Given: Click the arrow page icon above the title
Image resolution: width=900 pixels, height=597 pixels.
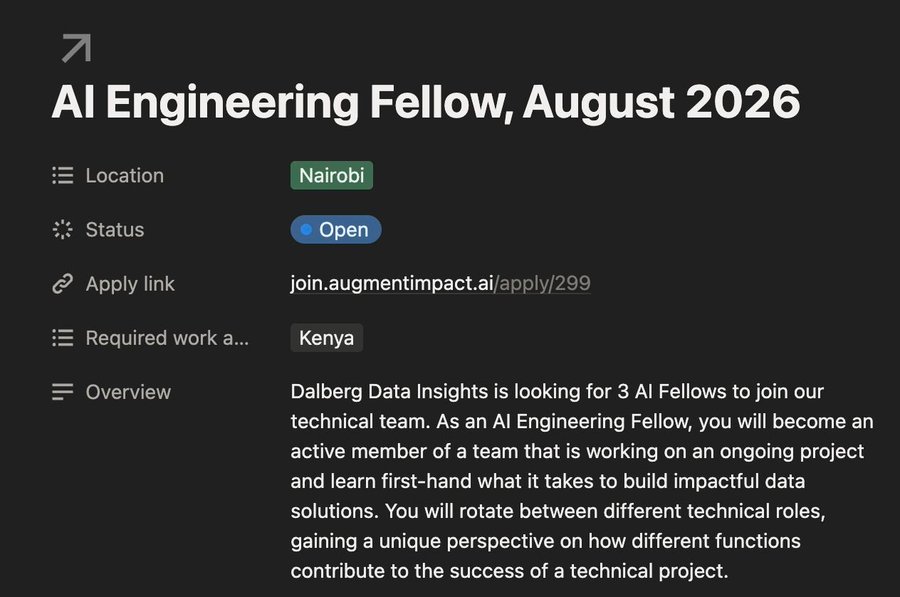Looking at the screenshot, I should coord(76,48).
